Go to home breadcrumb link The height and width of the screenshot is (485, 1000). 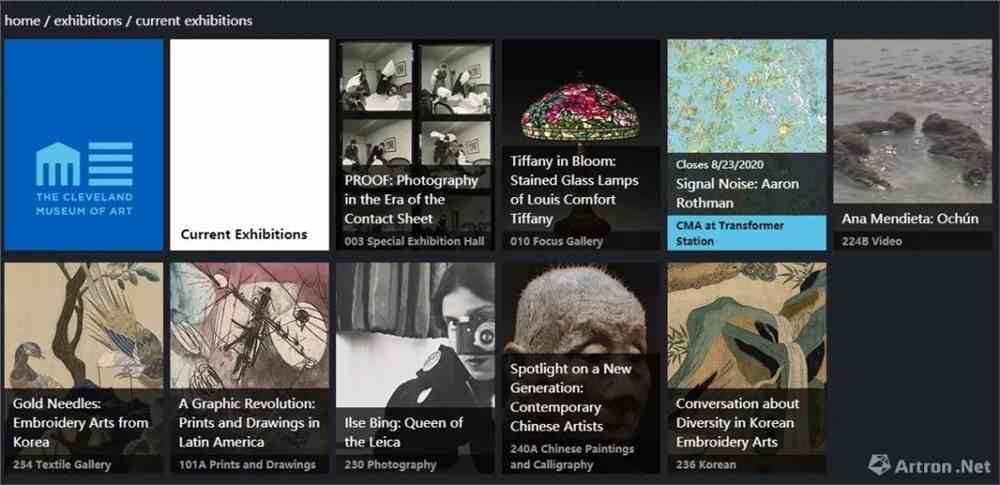pyautogui.click(x=22, y=20)
